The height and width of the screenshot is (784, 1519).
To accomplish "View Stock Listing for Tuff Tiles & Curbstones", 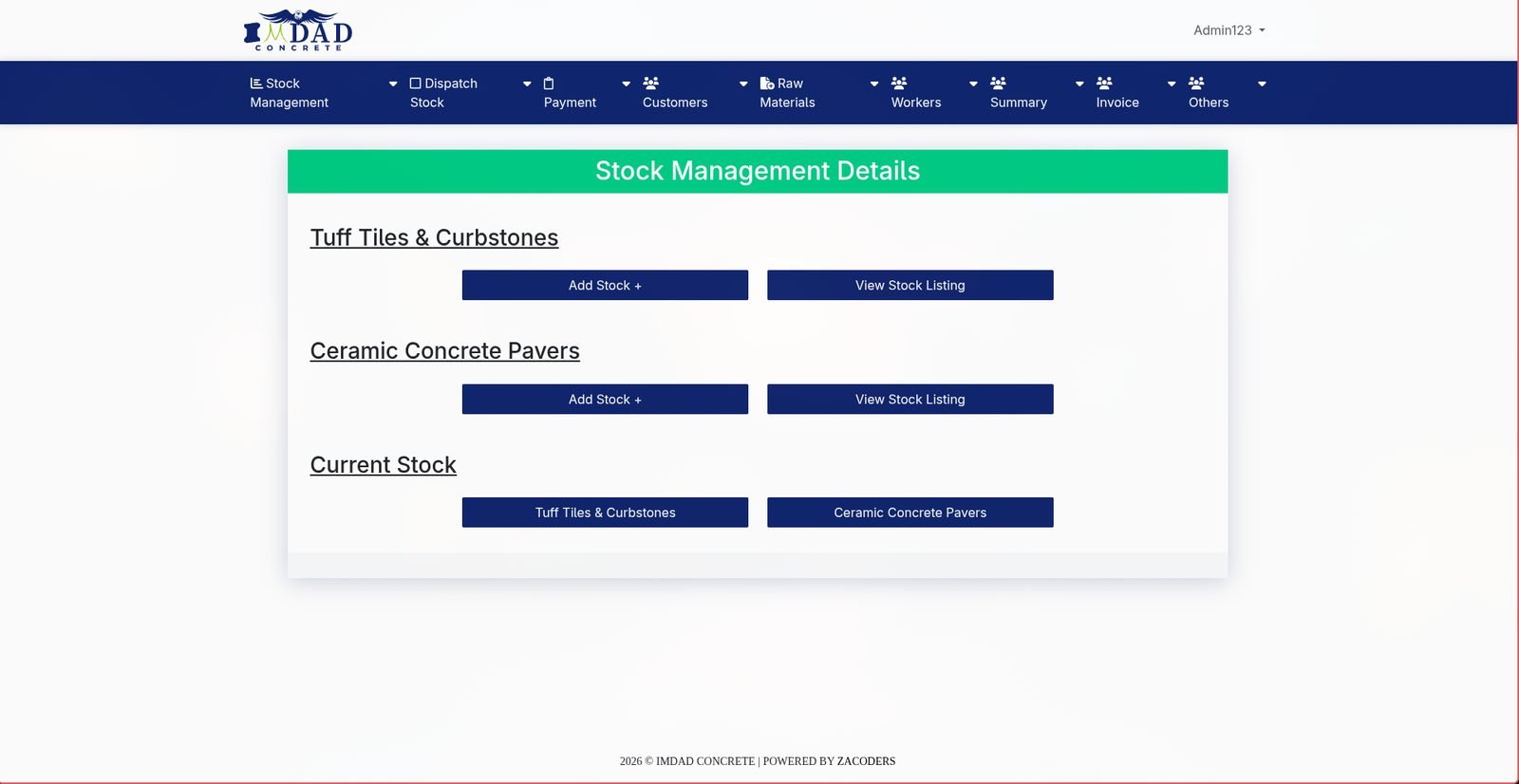I will pyautogui.click(x=910, y=286).
